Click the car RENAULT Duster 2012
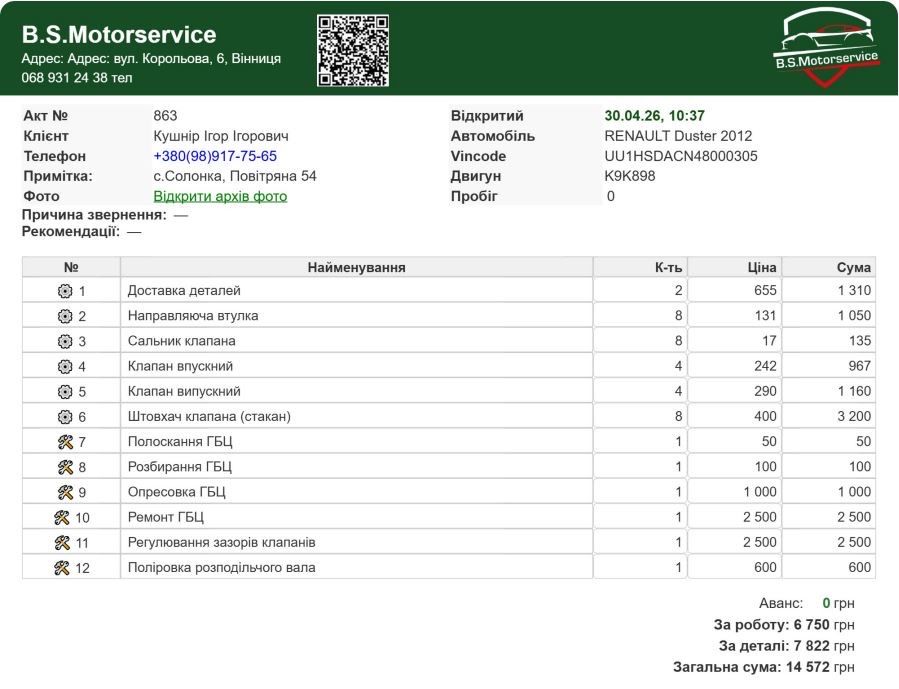 pos(678,136)
